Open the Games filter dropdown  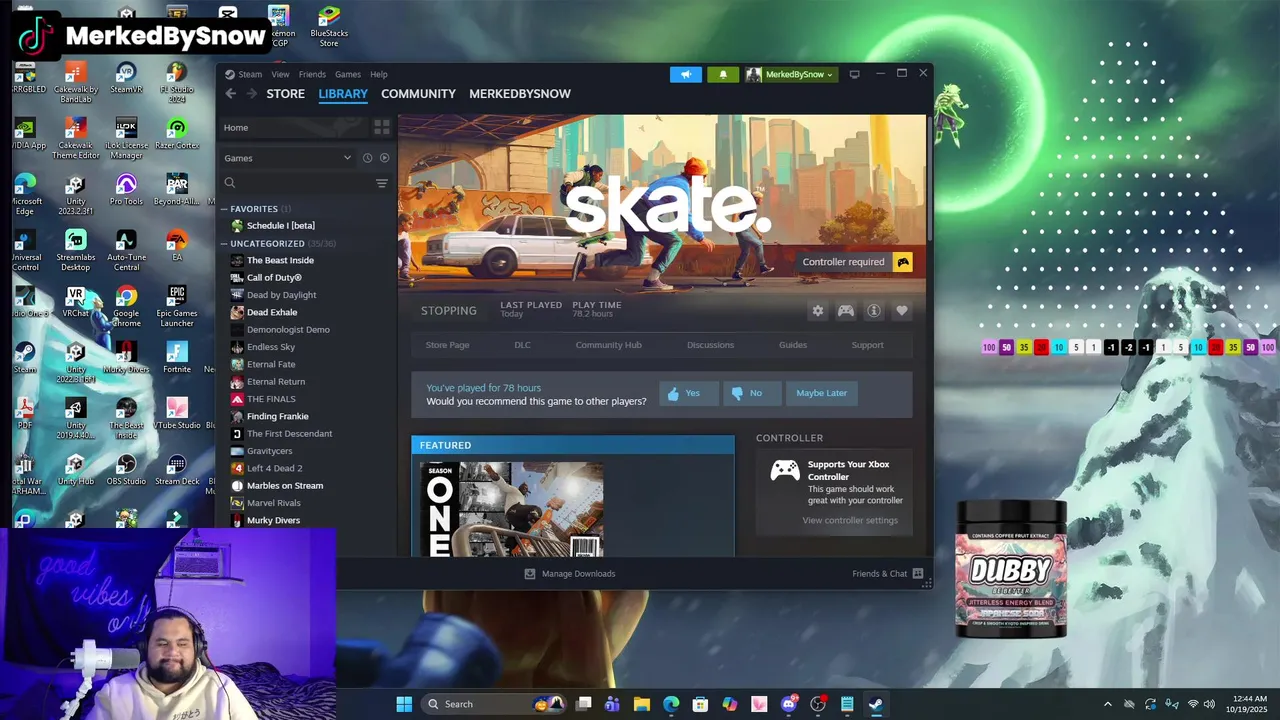(x=288, y=158)
